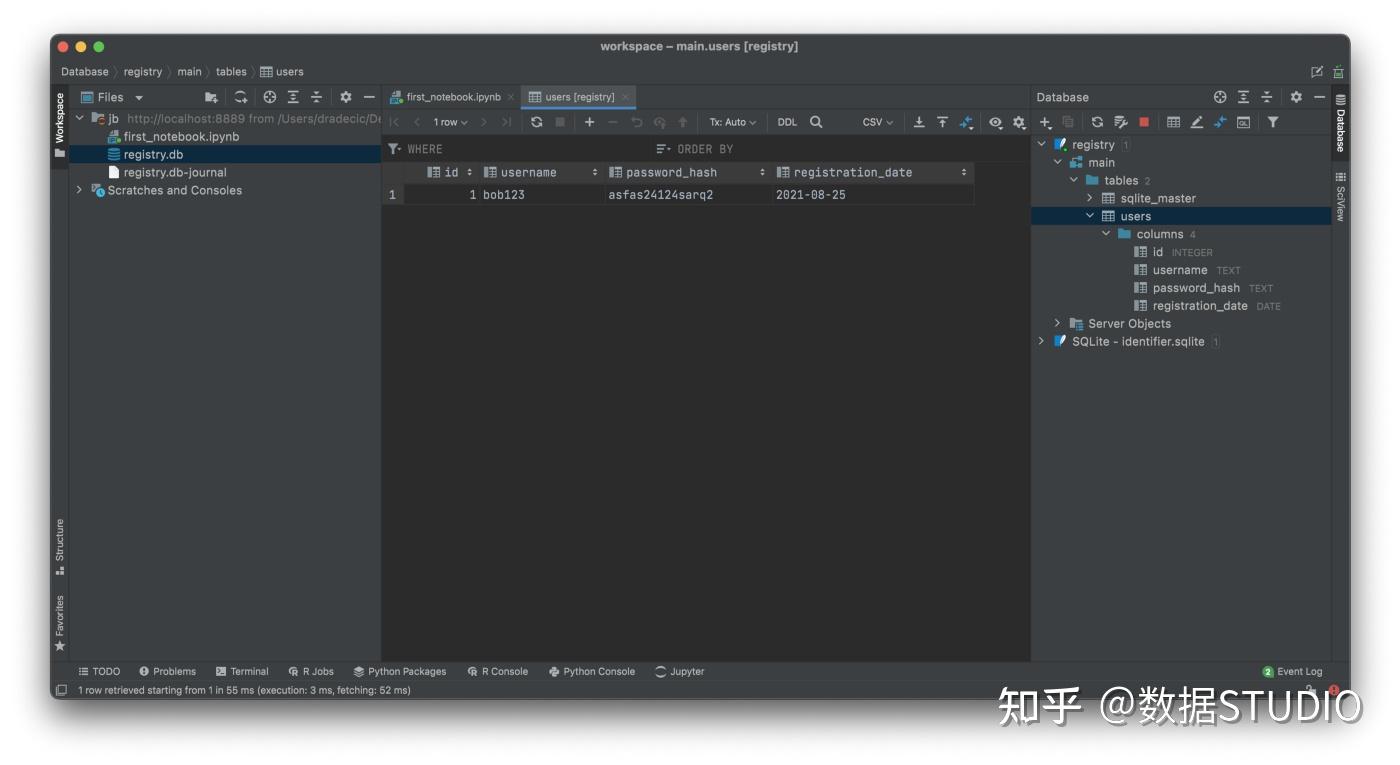This screenshot has width=1400, height=765.
Task: Open the DDL view for the users table
Action: 787,121
